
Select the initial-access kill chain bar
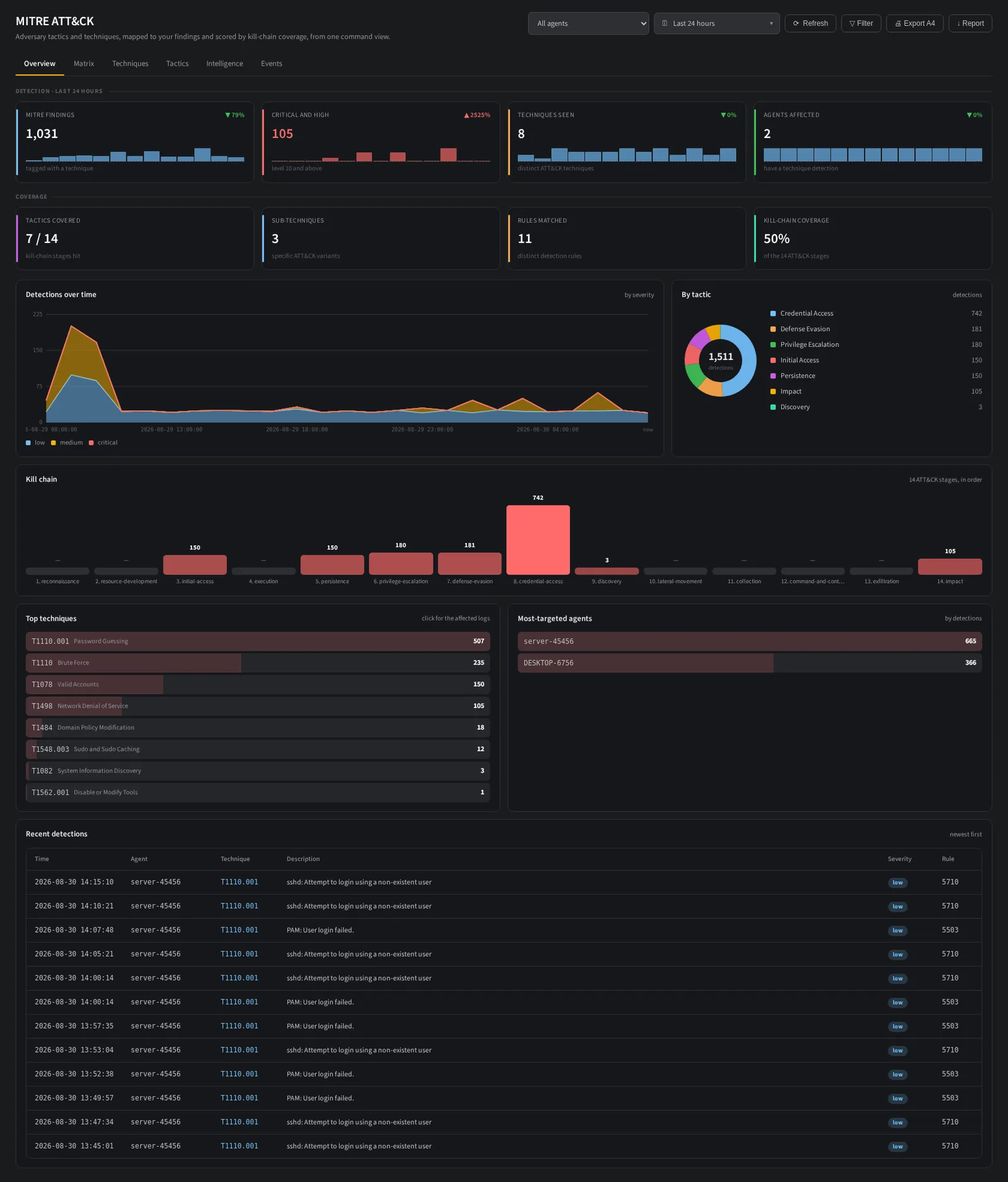coord(195,565)
